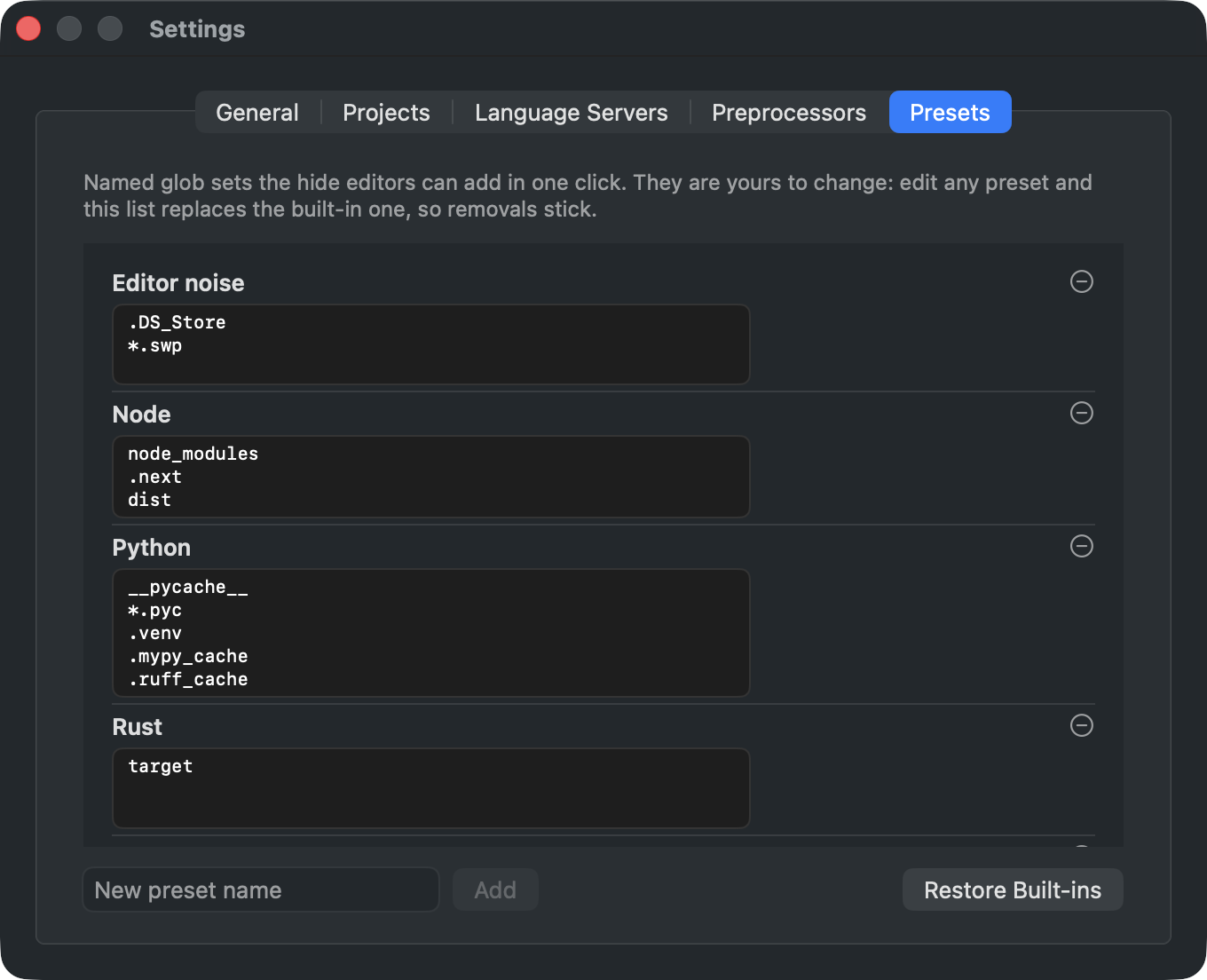1207x980 pixels.
Task: Click the *.swp glob line
Action: 154,345
